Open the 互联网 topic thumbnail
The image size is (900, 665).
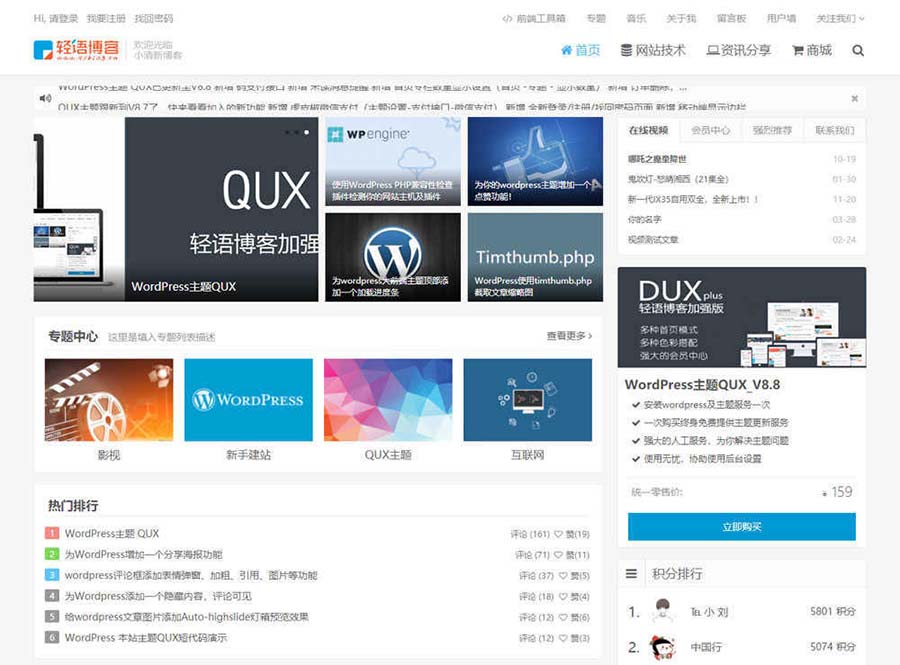tap(527, 400)
